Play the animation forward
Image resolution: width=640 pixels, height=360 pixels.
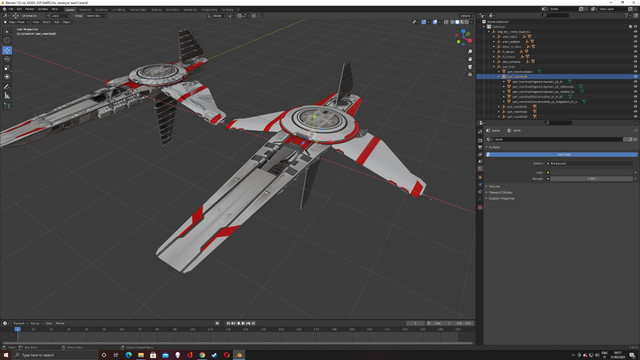coord(243,323)
